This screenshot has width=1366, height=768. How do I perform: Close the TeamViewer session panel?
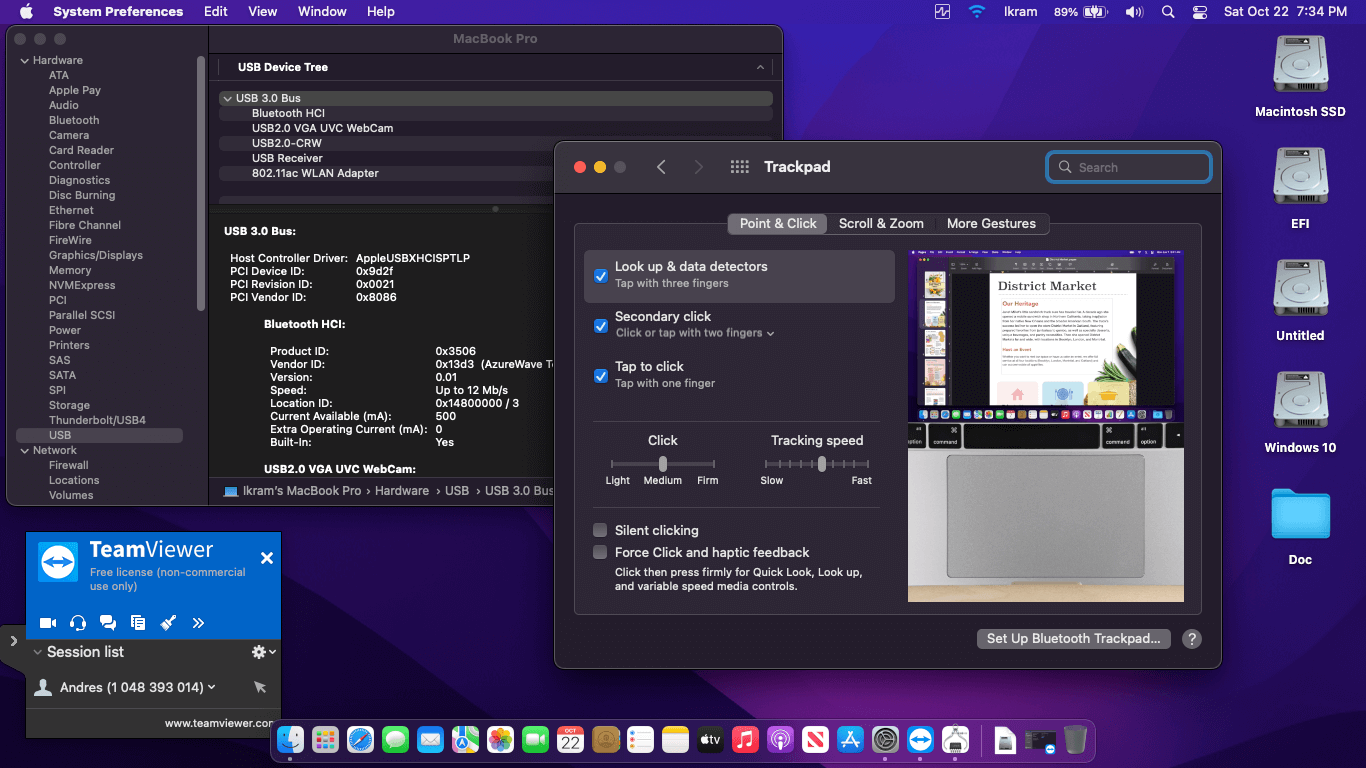[267, 558]
